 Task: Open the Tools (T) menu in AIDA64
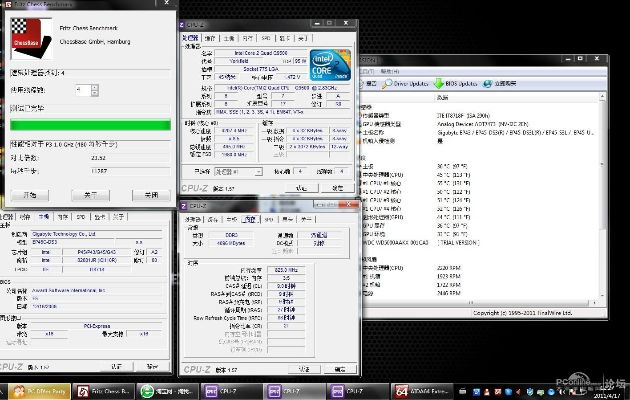pyautogui.click(x=366, y=71)
